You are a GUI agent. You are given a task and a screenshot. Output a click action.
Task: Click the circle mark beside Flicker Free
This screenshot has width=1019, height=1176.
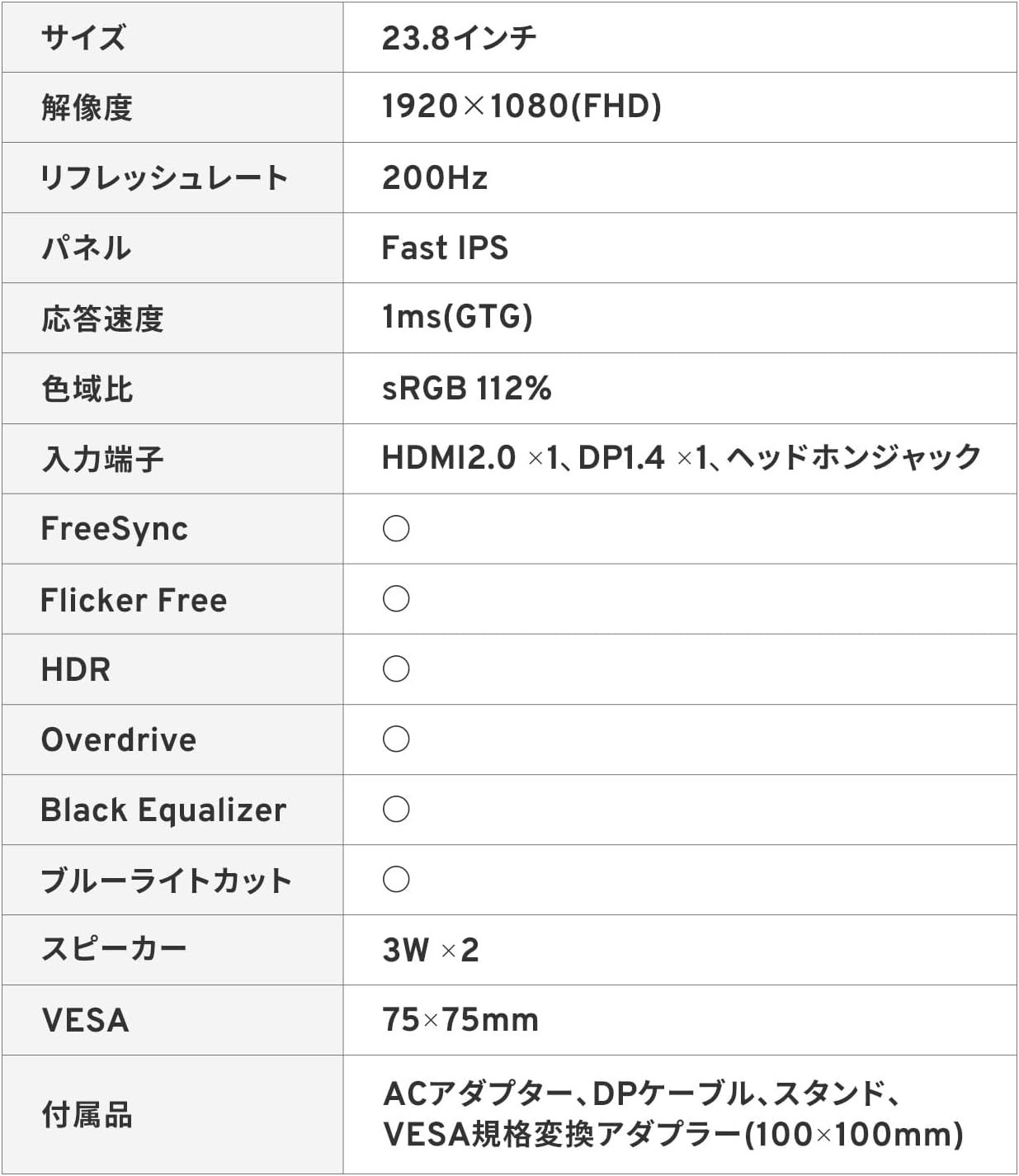tap(396, 598)
